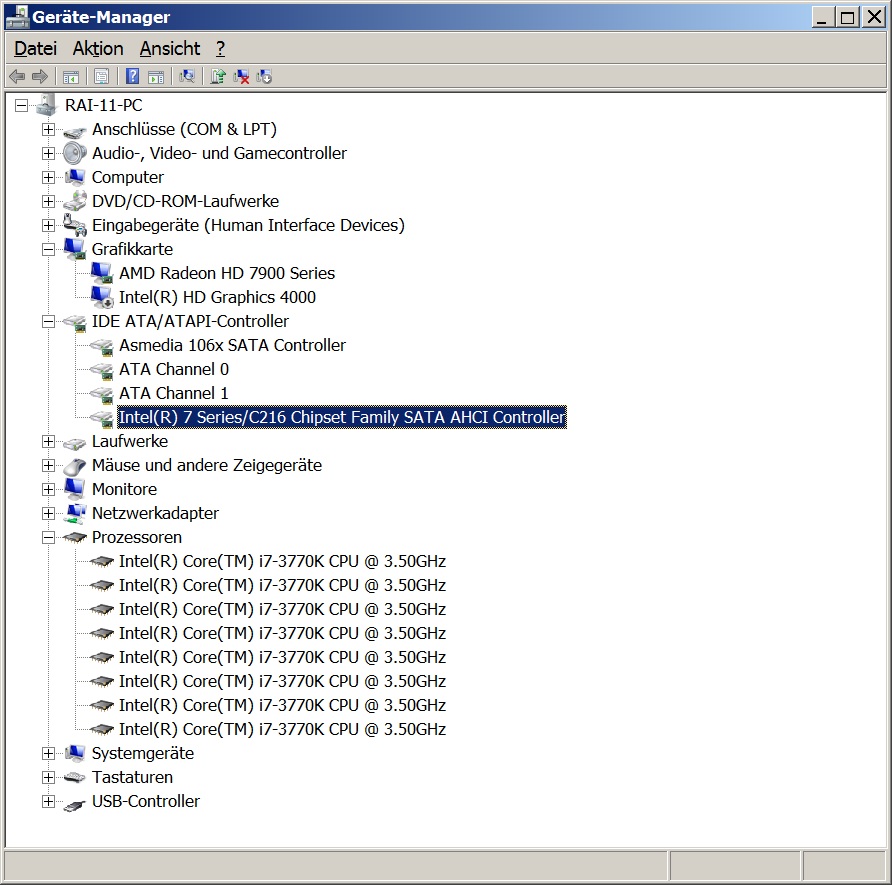This screenshot has width=892, height=885.
Task: Expand the USB-Controller category
Action: tap(49, 802)
